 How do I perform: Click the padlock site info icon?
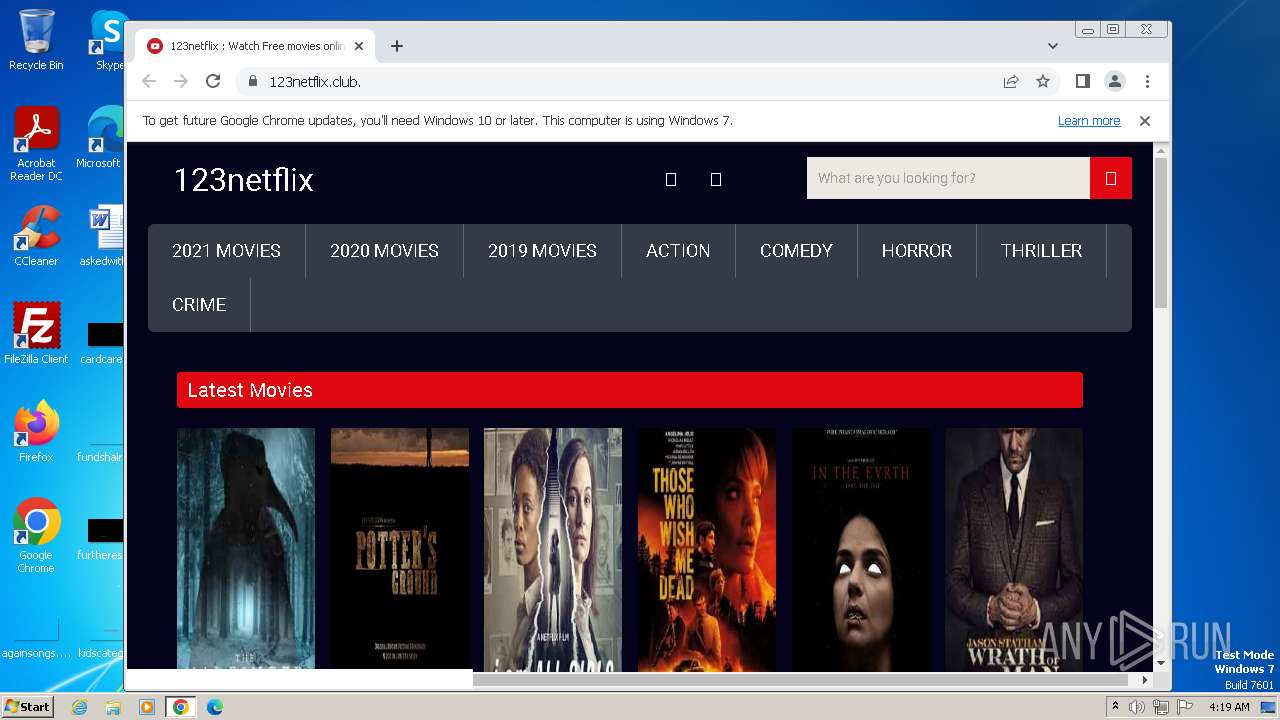(253, 82)
